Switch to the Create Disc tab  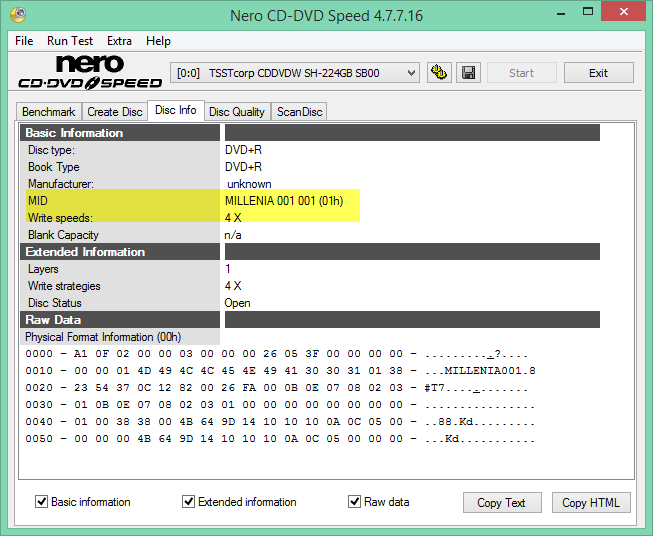[115, 112]
